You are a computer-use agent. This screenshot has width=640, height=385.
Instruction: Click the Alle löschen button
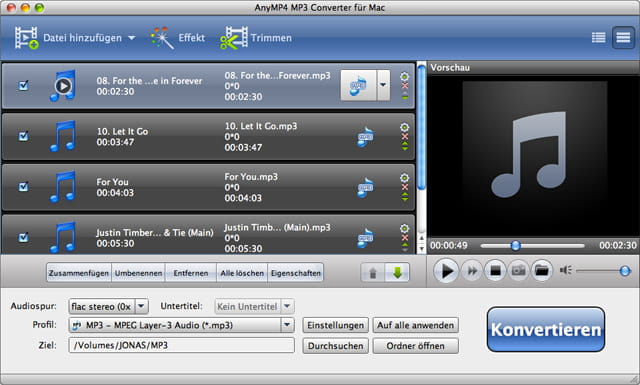tap(242, 273)
